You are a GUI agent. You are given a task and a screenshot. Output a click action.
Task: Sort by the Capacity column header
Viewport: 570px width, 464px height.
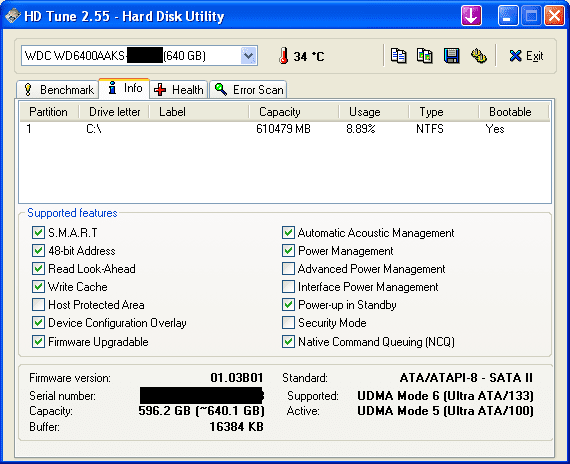tap(294, 112)
